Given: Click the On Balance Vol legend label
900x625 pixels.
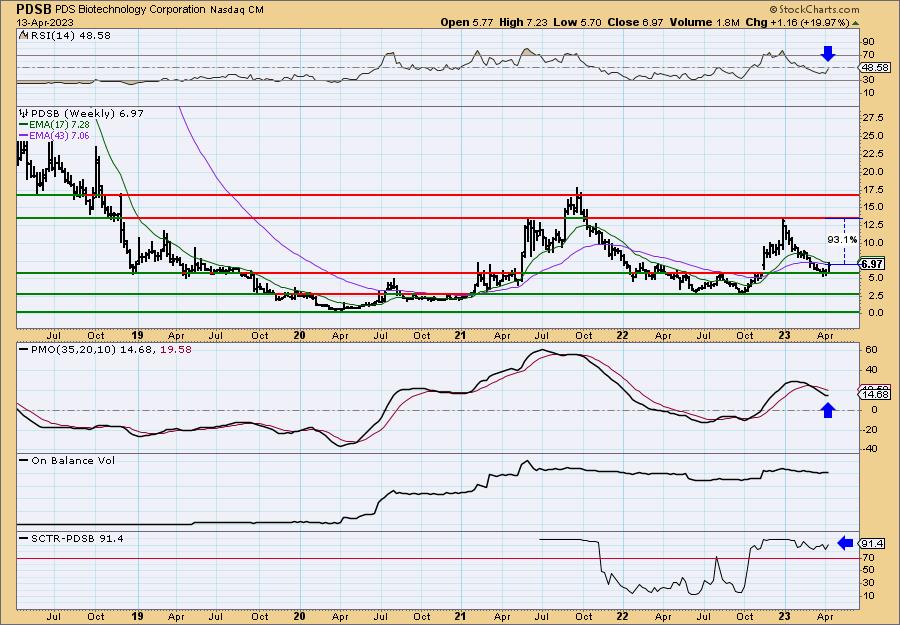Looking at the screenshot, I should point(73,461).
